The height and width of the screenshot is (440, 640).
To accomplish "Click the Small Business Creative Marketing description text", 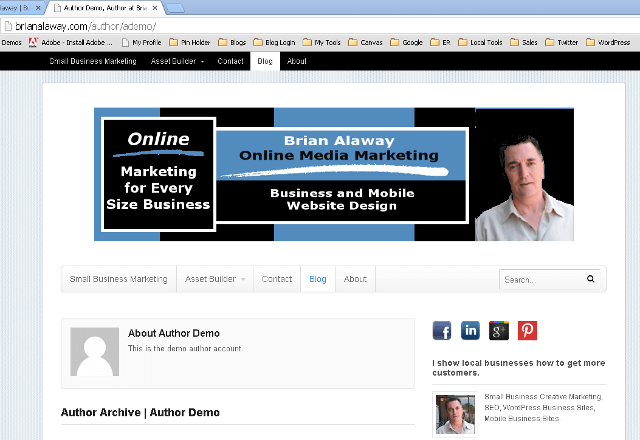I will [543, 407].
